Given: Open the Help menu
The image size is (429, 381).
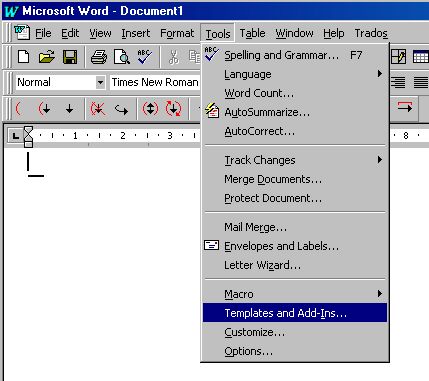Looking at the screenshot, I should [333, 33].
